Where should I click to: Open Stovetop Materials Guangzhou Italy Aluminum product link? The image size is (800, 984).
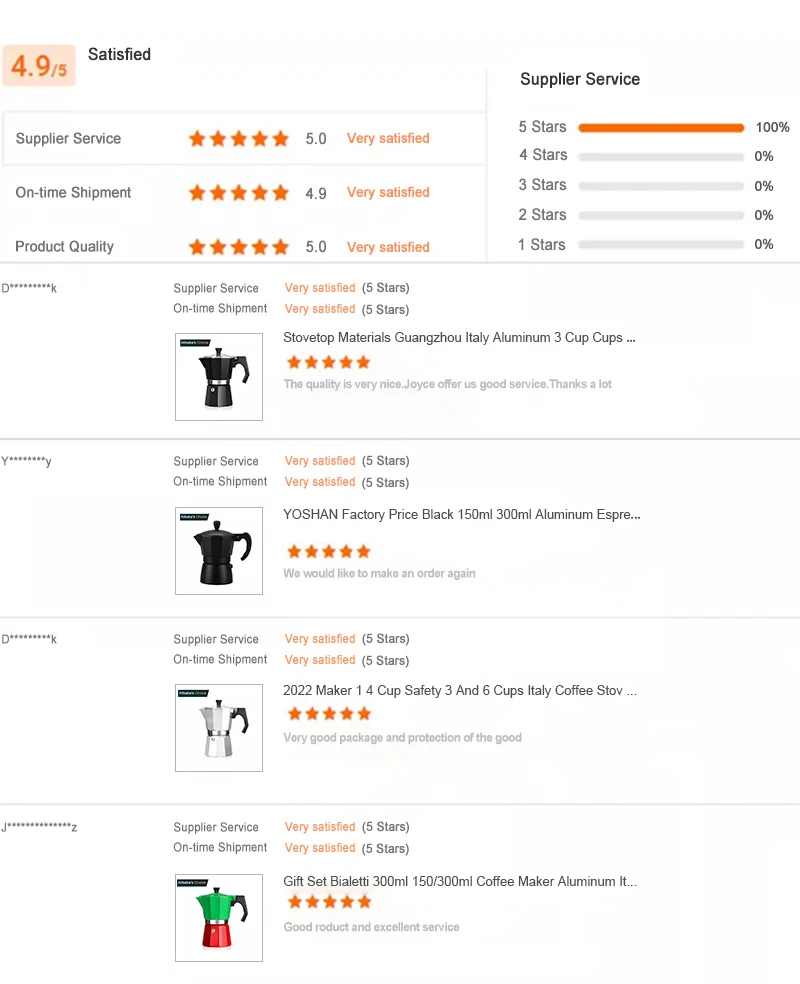coord(459,338)
